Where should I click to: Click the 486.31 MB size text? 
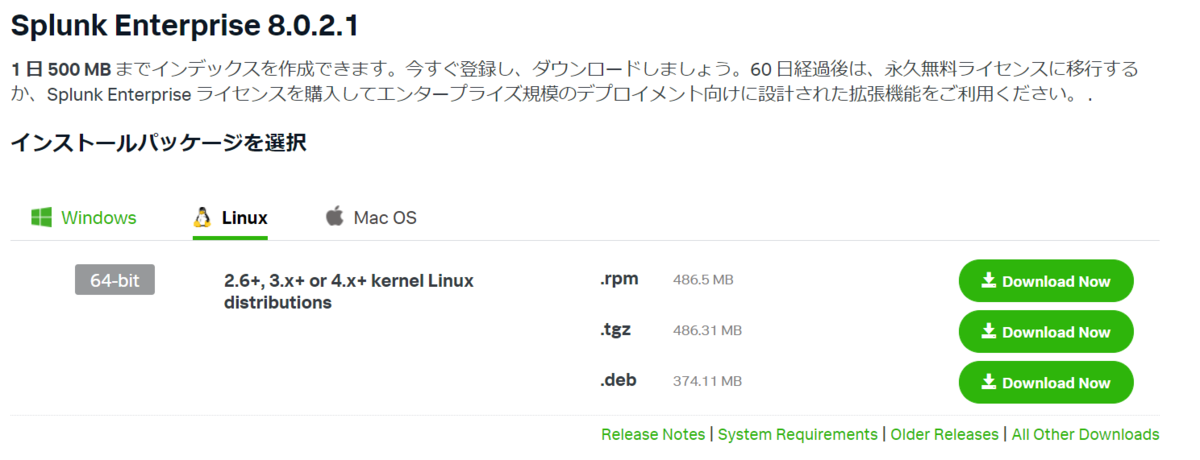coord(707,330)
